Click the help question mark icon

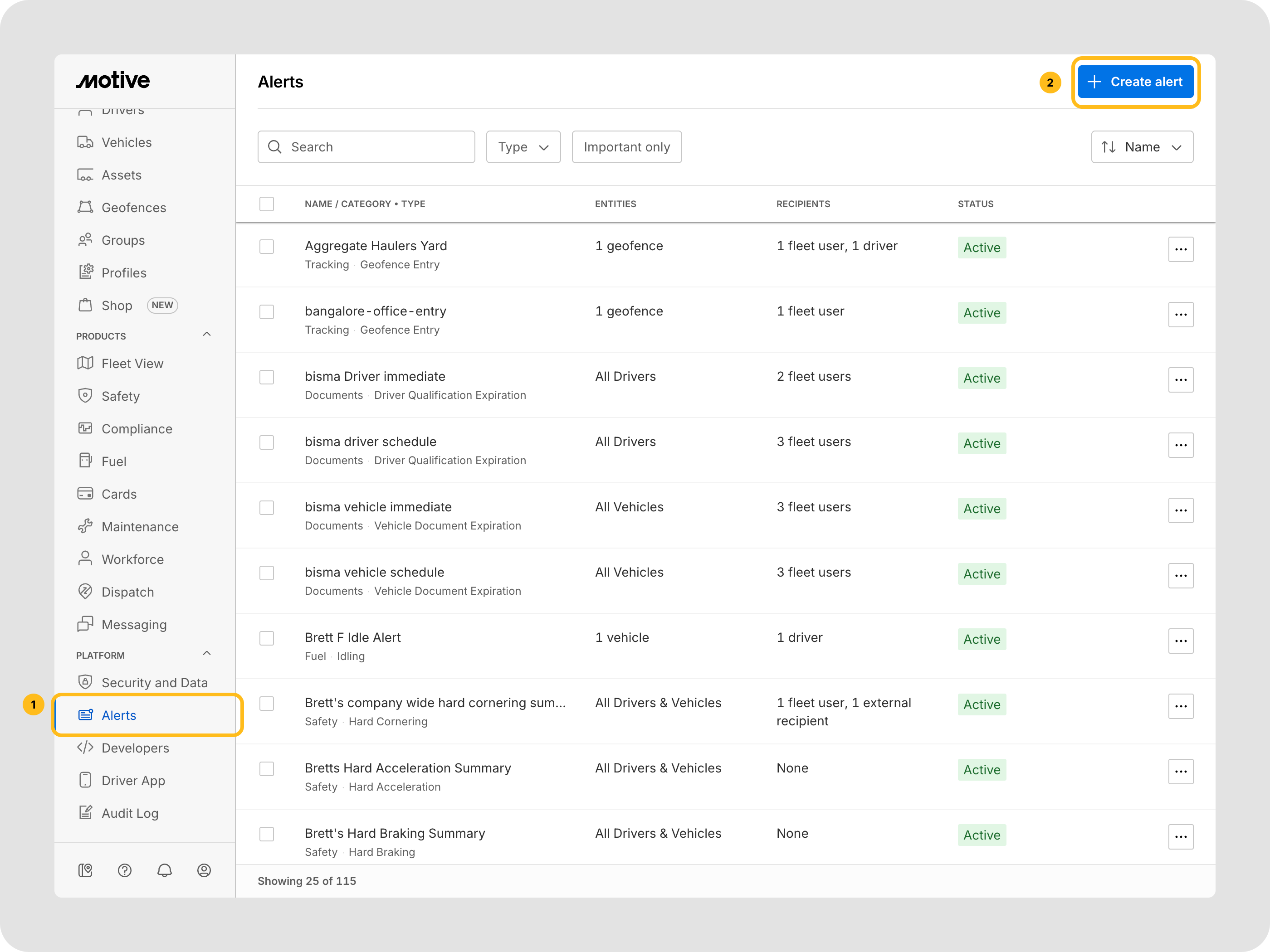click(125, 870)
